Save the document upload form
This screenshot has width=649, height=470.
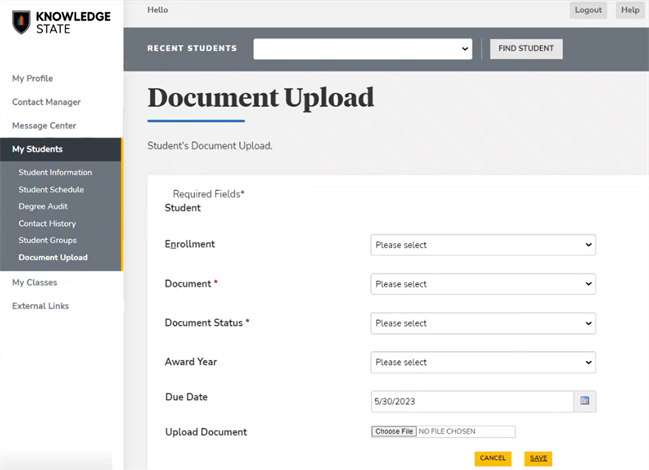(x=538, y=458)
